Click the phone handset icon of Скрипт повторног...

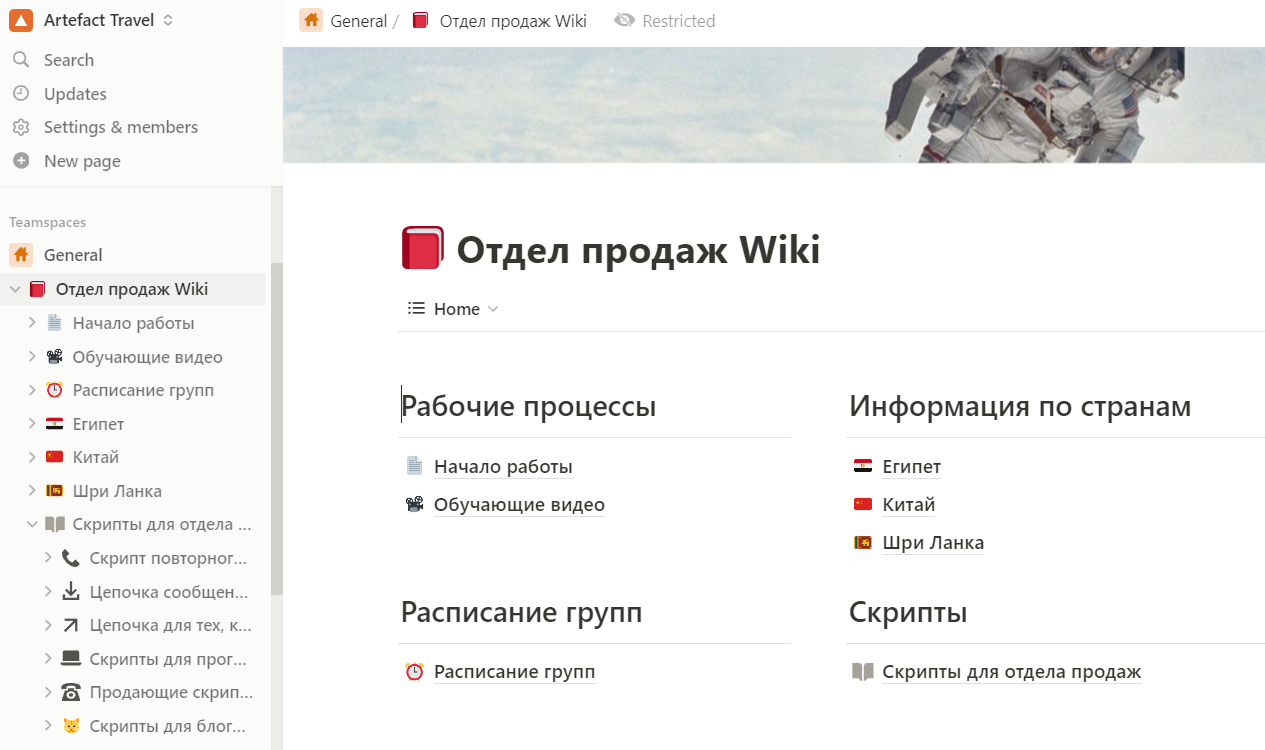(71, 558)
